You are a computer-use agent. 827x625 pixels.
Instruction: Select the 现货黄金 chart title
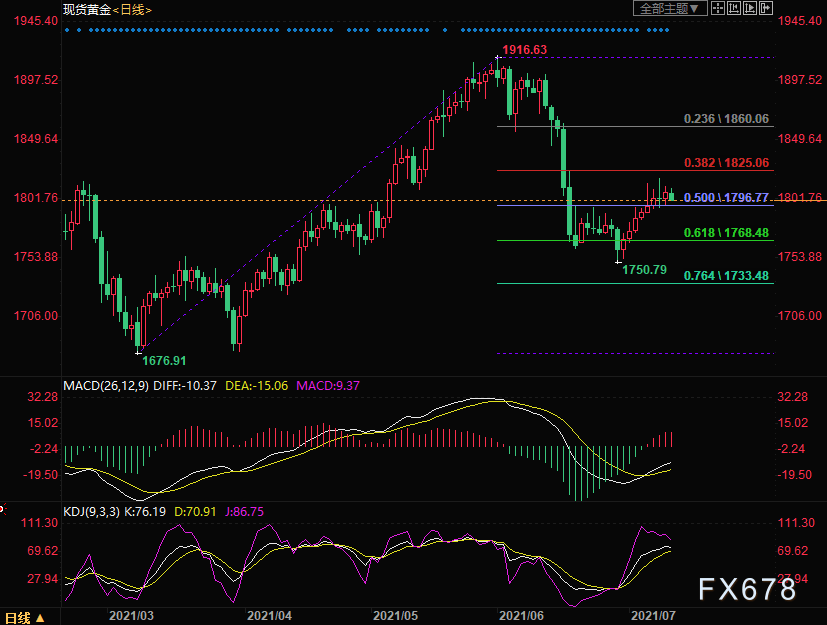84,9
